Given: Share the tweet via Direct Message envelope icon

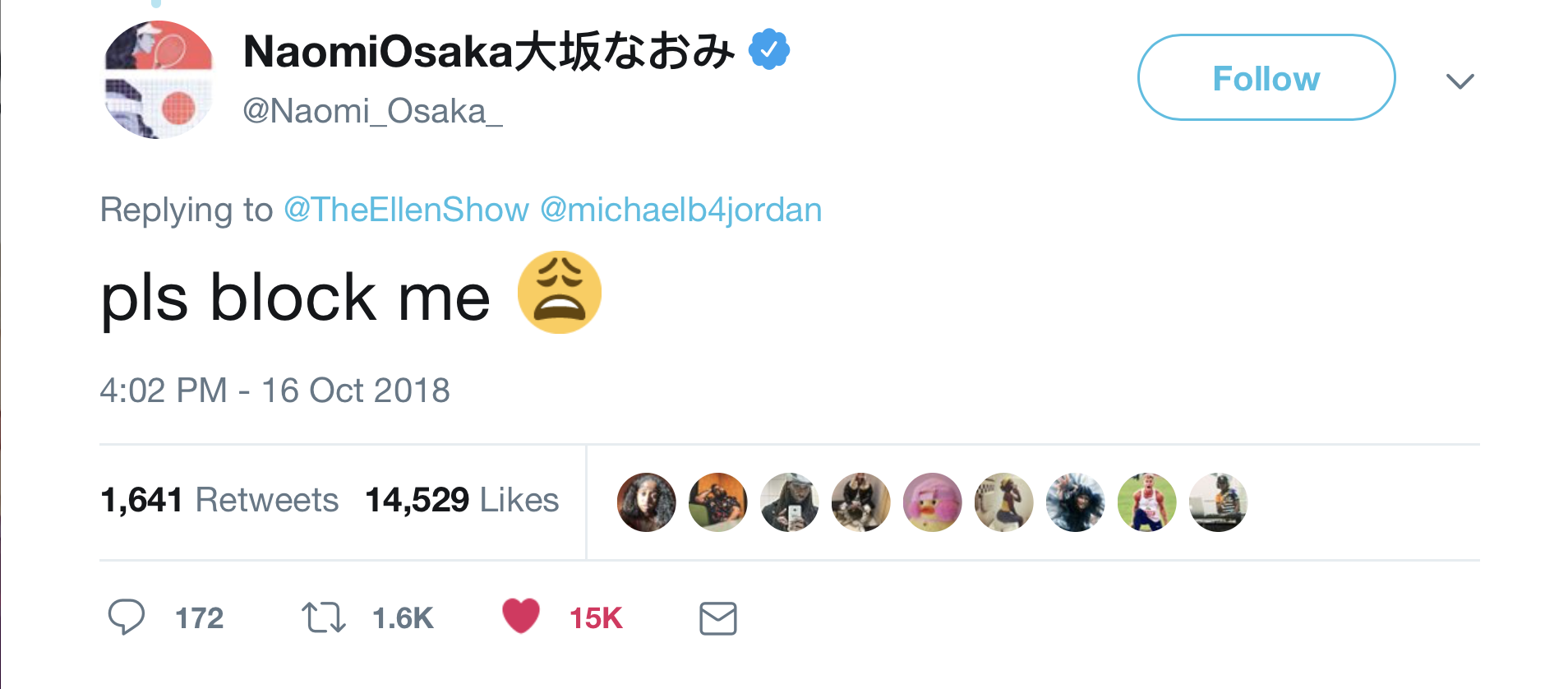Looking at the screenshot, I should coord(717,617).
